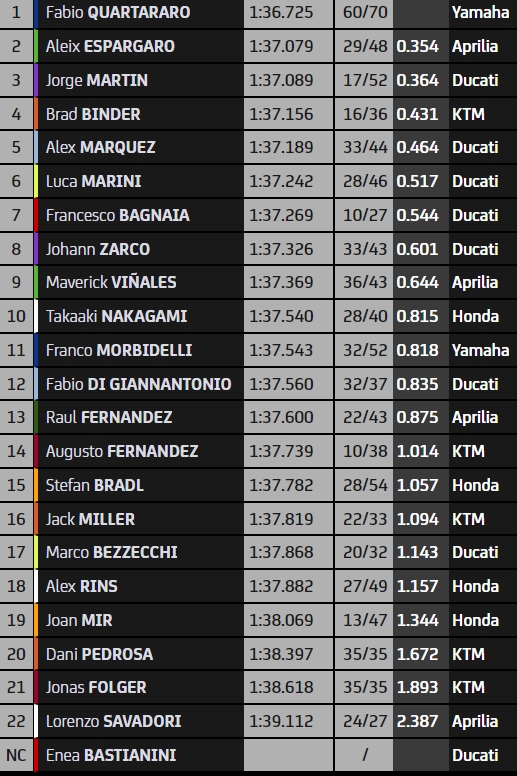The image size is (517, 776).
Task: Open Fabio DI GIANNANTONIO entry
Action: tap(139, 384)
